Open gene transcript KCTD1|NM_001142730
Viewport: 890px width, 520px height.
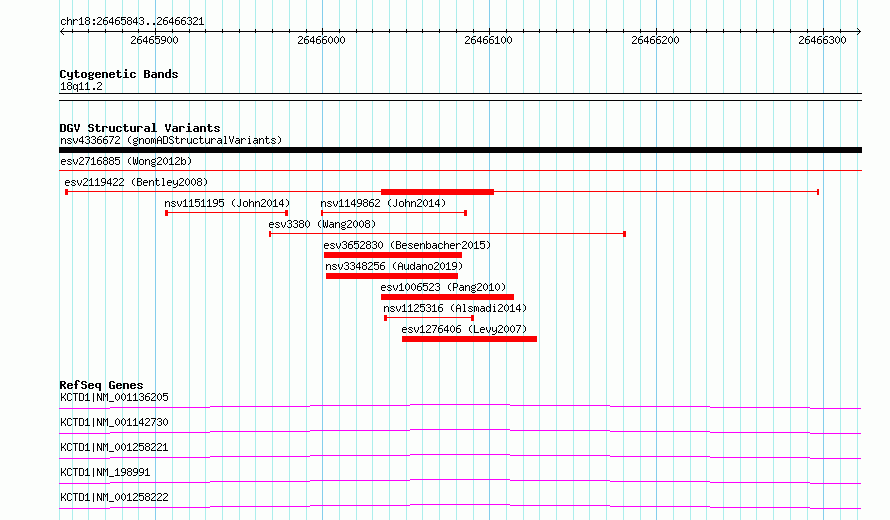114,422
